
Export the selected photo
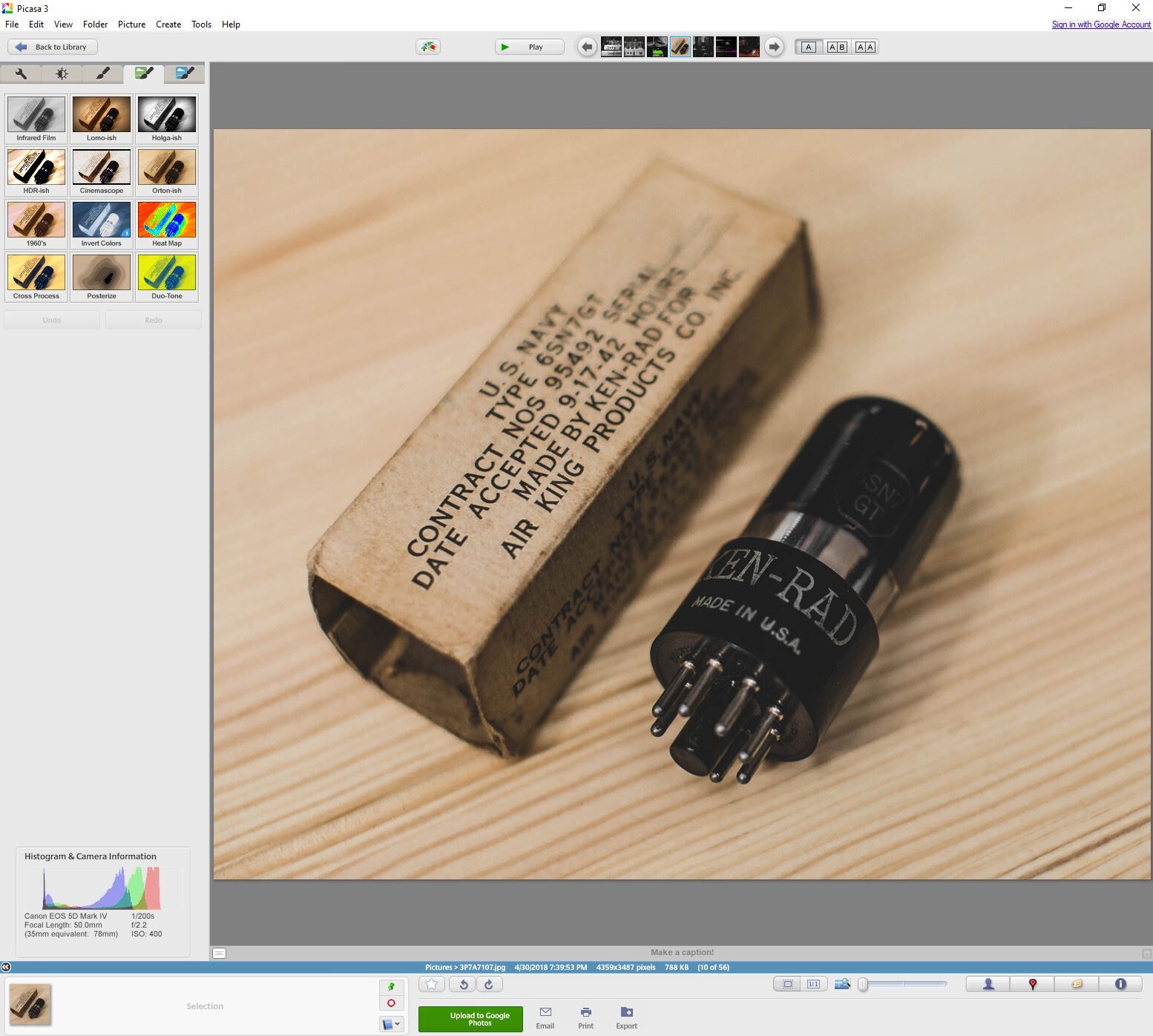(626, 1018)
